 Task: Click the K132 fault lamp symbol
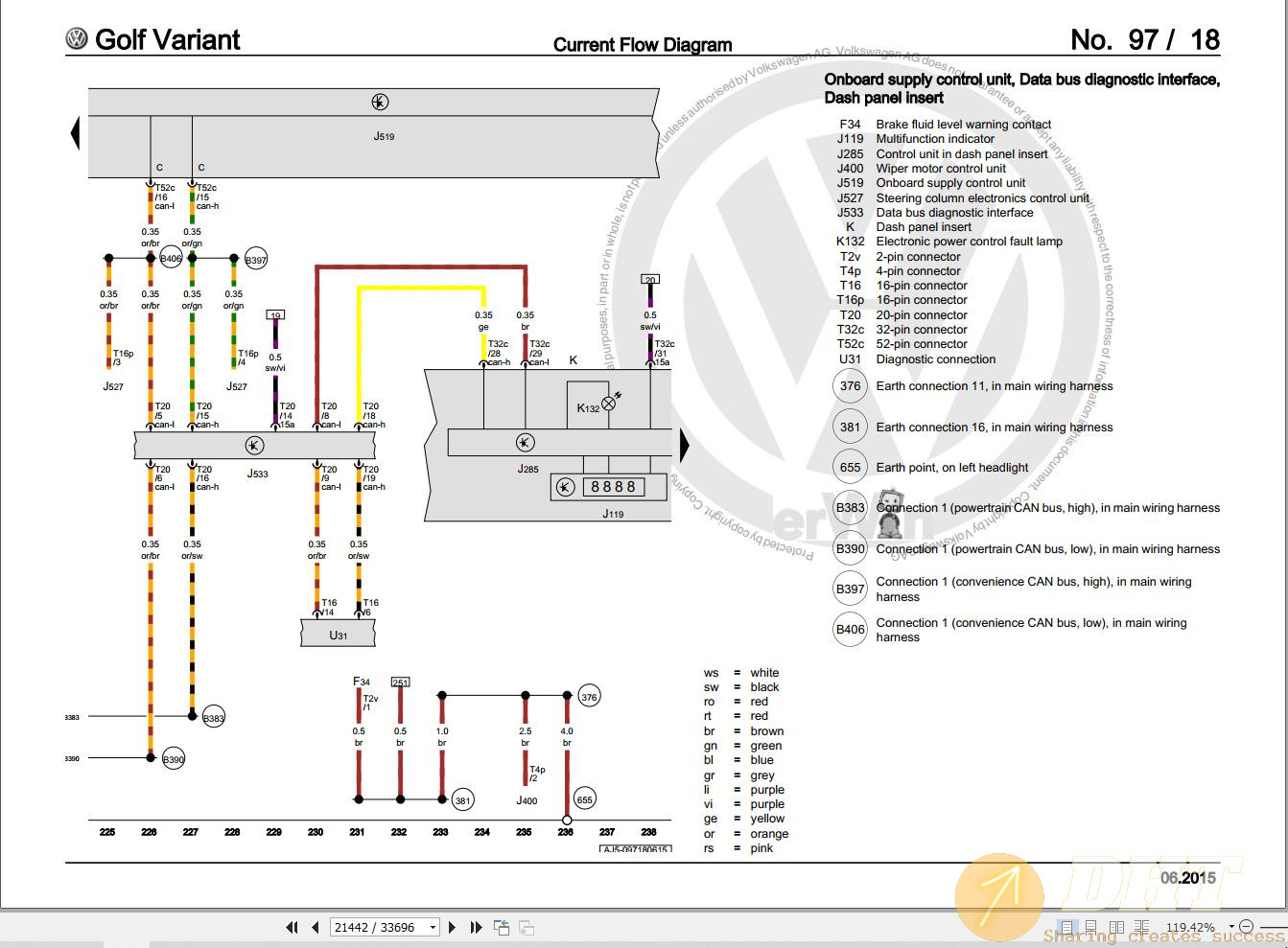[x=608, y=404]
